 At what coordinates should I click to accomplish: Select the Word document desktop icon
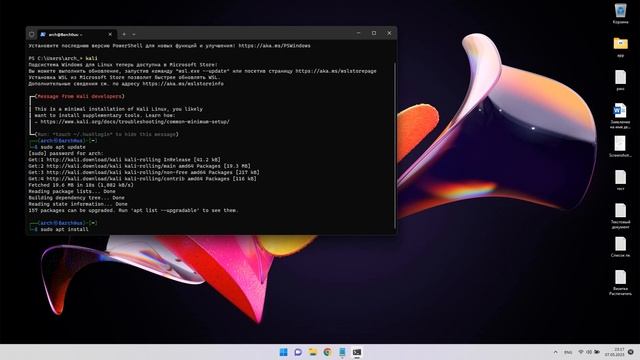(x=620, y=116)
